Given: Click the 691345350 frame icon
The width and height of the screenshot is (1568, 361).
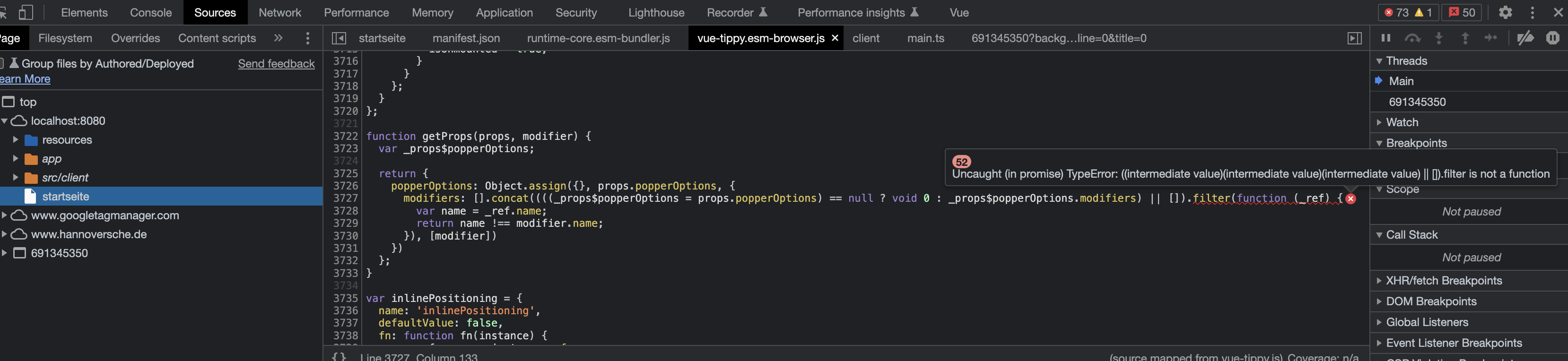Looking at the screenshot, I should coord(19,253).
